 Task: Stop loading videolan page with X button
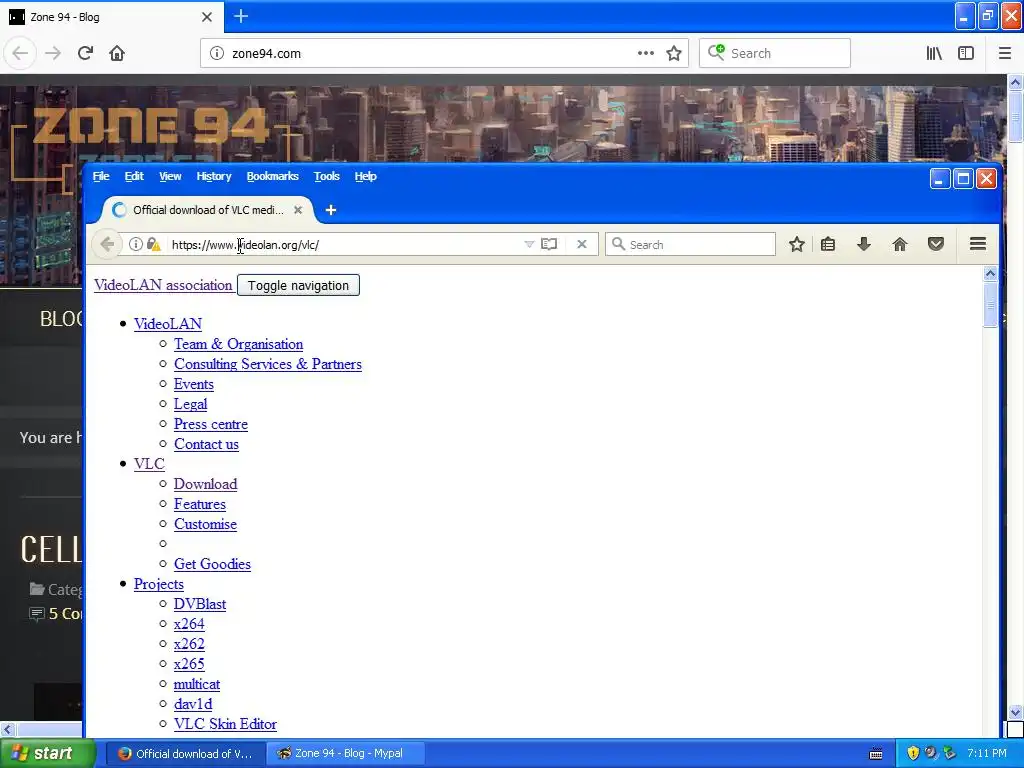582,244
